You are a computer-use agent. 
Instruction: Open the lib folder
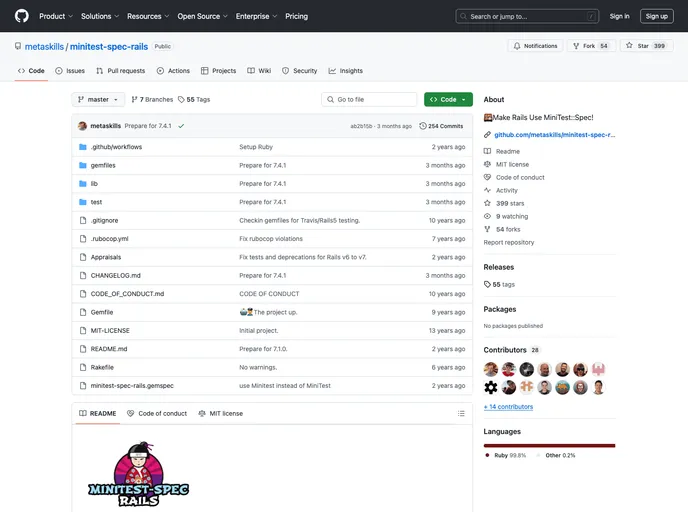point(94,184)
